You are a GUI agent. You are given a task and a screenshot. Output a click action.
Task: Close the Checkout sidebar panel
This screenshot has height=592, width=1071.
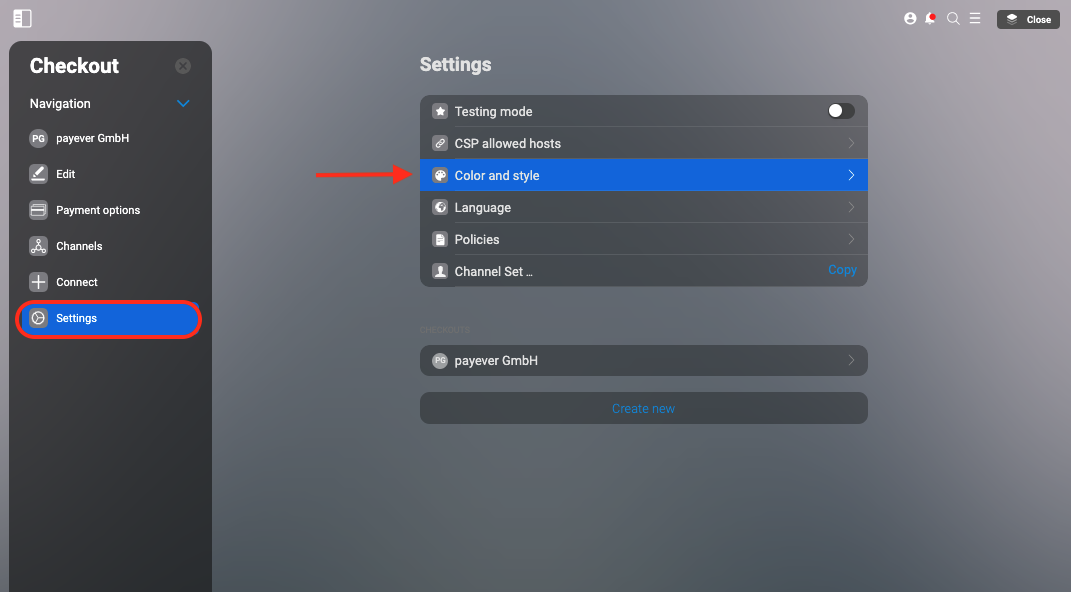(x=183, y=66)
